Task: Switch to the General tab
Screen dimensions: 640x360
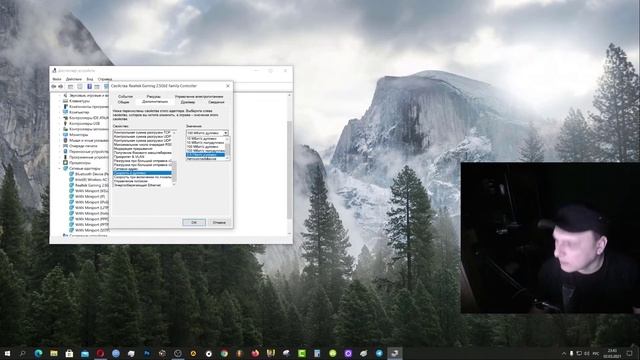Action: coord(123,102)
